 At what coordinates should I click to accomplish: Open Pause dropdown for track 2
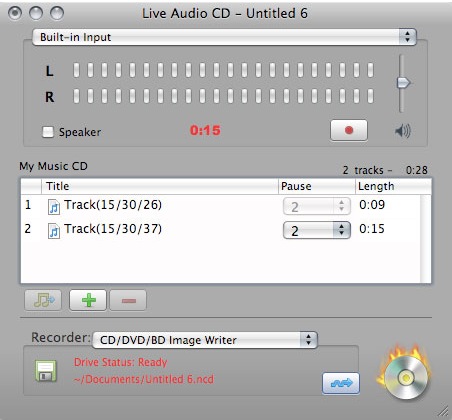[x=317, y=230]
